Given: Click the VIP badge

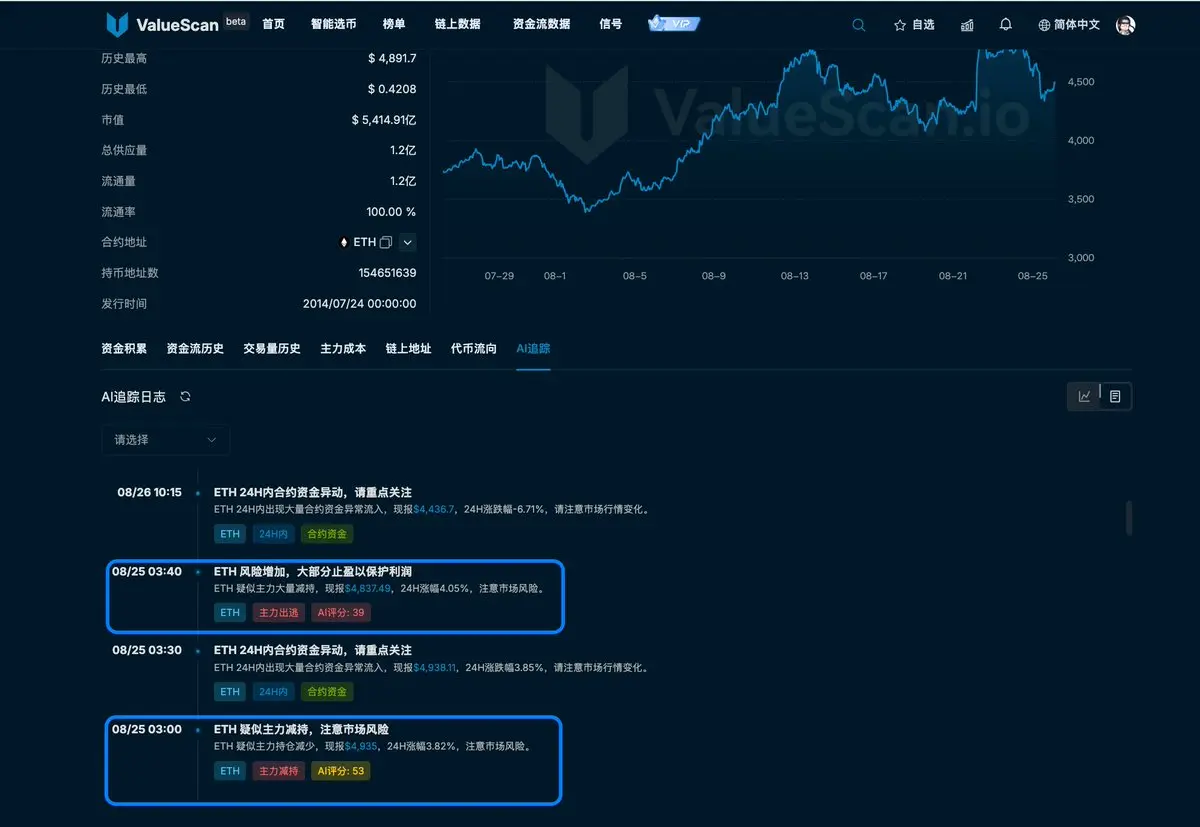Looking at the screenshot, I should coord(674,23).
